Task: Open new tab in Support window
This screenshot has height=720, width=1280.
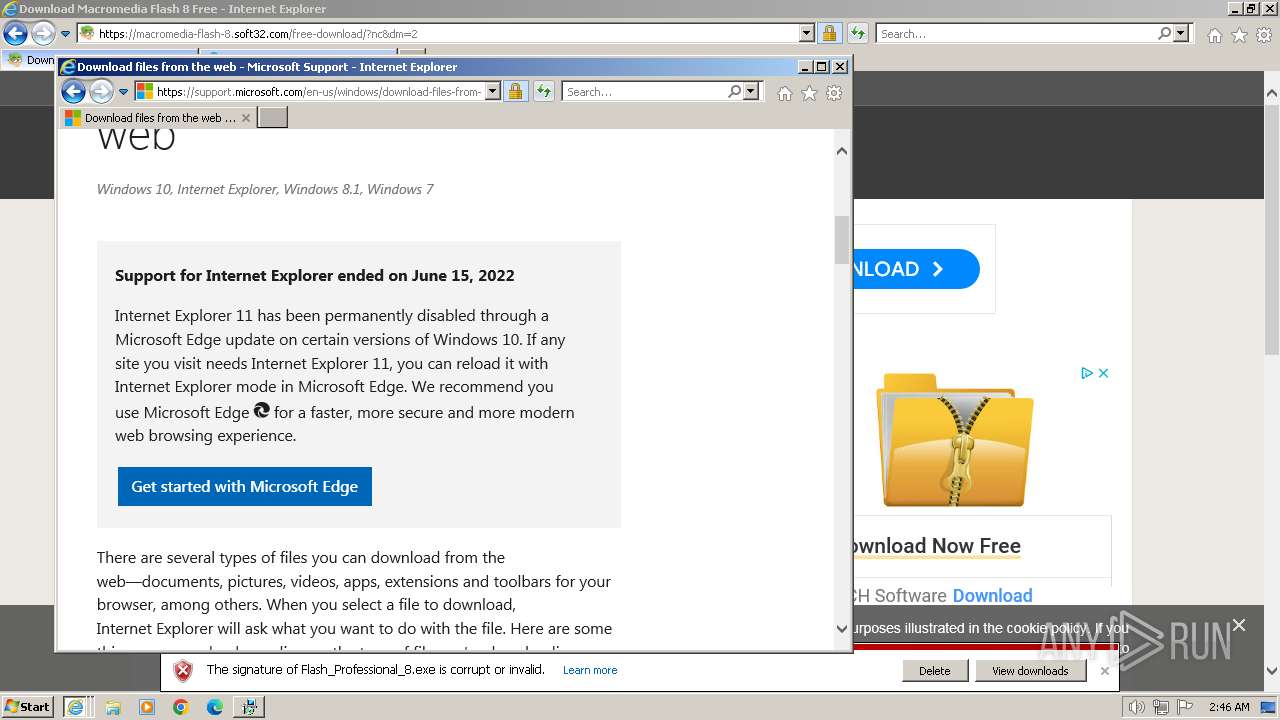Action: point(272,118)
